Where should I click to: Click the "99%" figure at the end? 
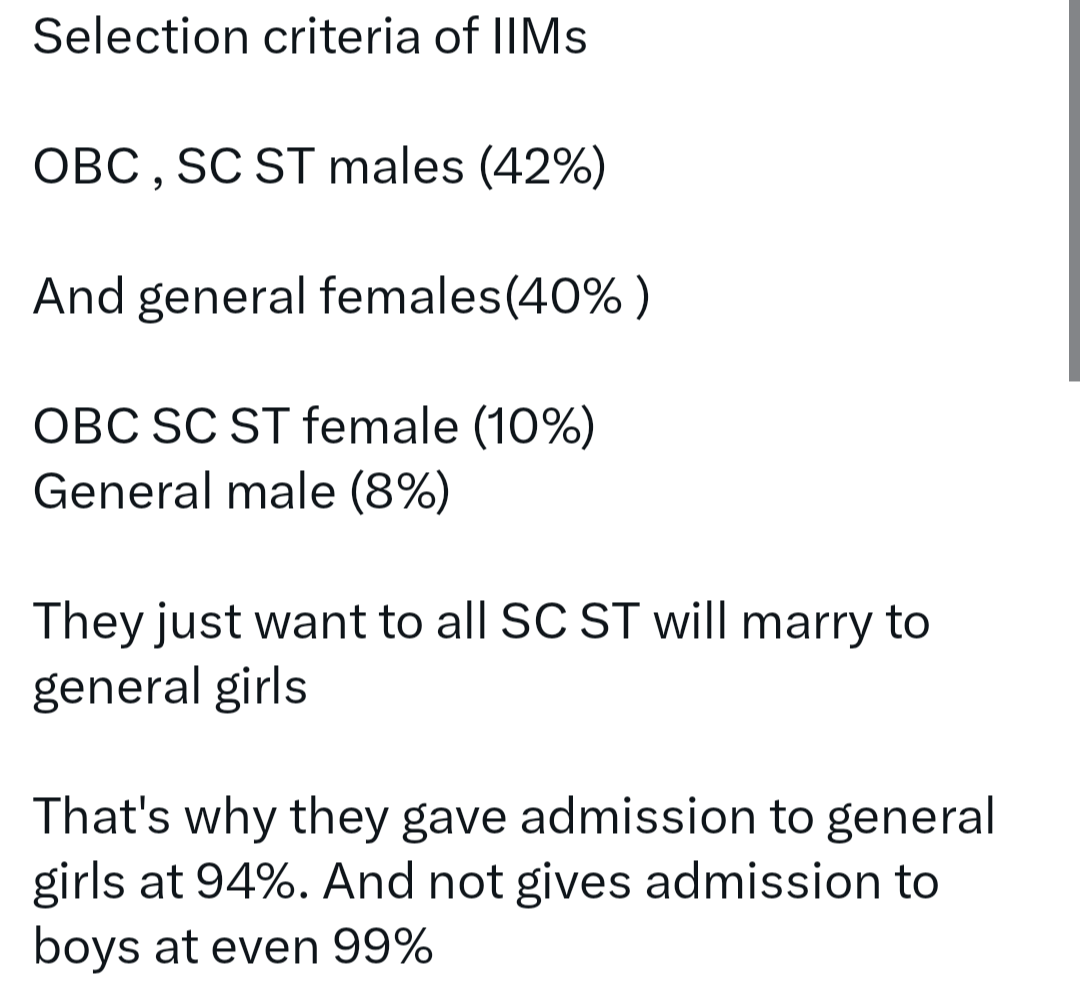pos(383,946)
